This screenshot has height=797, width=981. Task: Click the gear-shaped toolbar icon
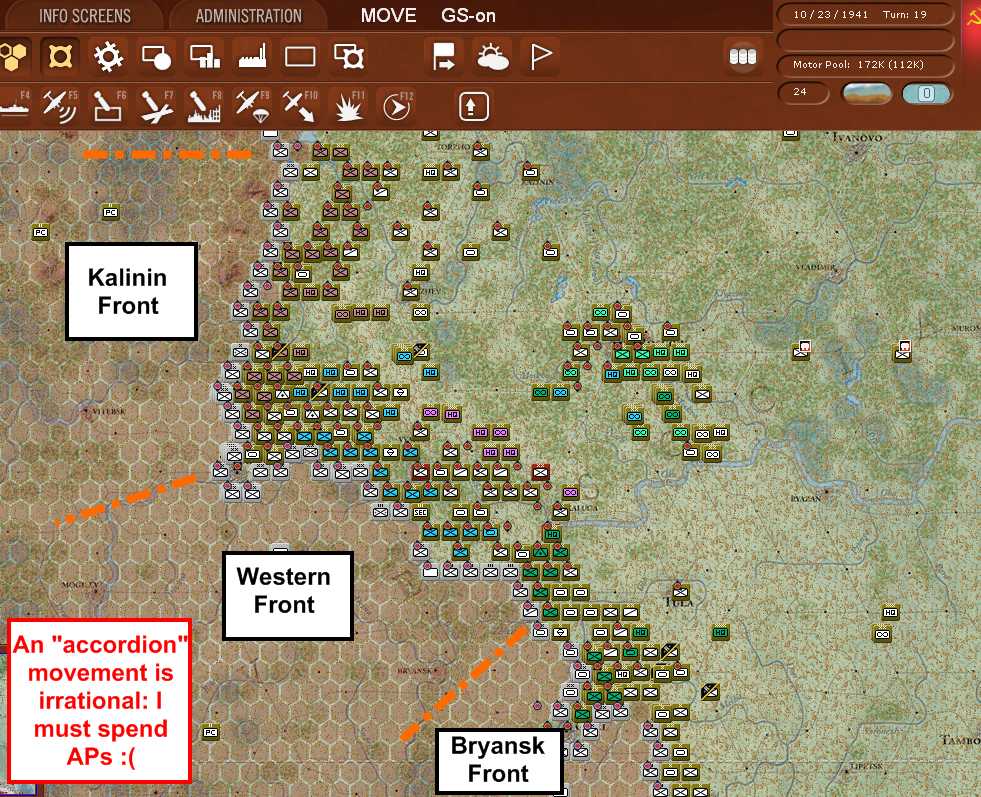108,57
